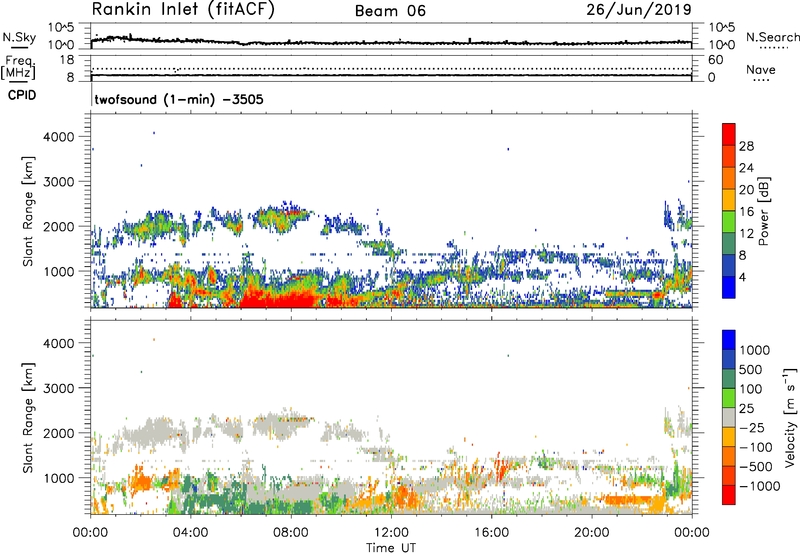Click the 'N.Sky' legend label

19,37
